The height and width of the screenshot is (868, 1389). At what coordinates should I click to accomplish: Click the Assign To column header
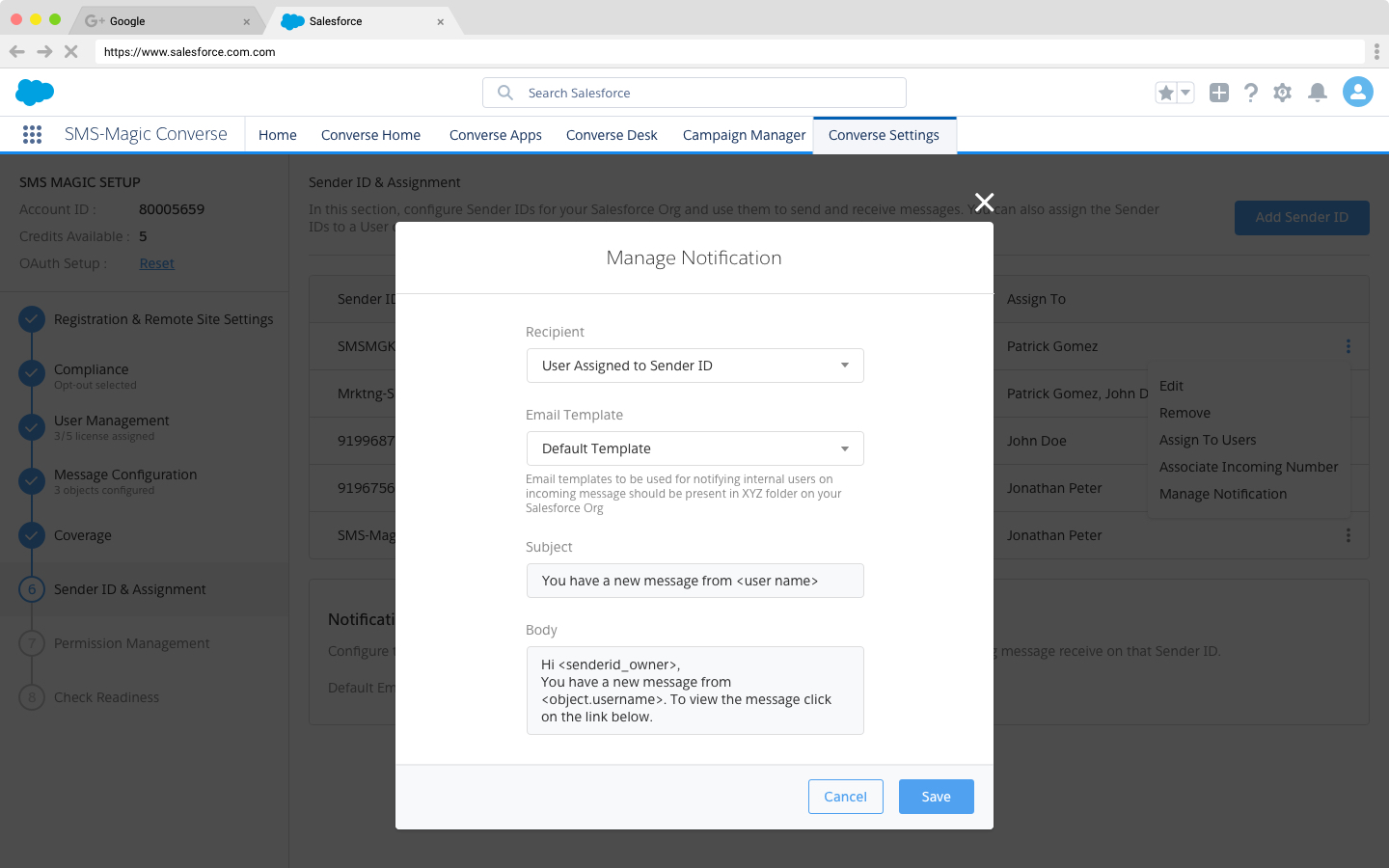point(1036,299)
